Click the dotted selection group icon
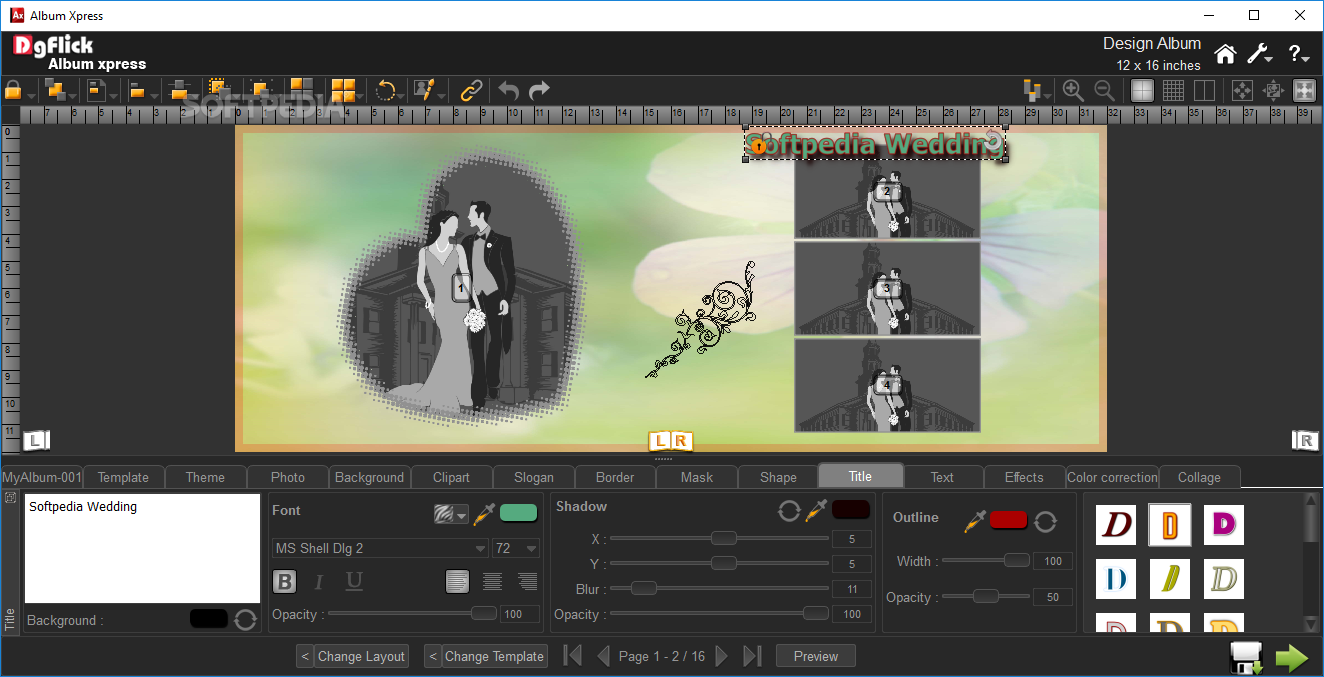 [219, 90]
